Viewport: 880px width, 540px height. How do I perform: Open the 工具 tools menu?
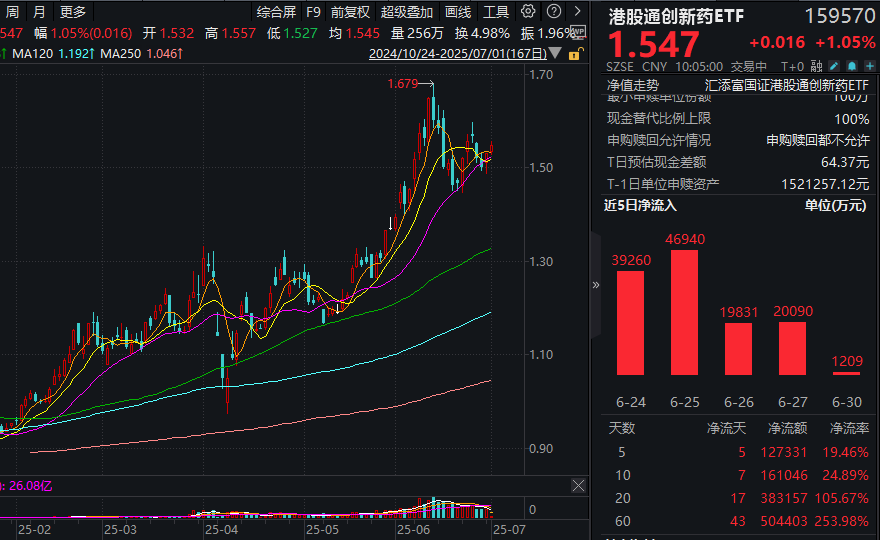pyautogui.click(x=496, y=12)
